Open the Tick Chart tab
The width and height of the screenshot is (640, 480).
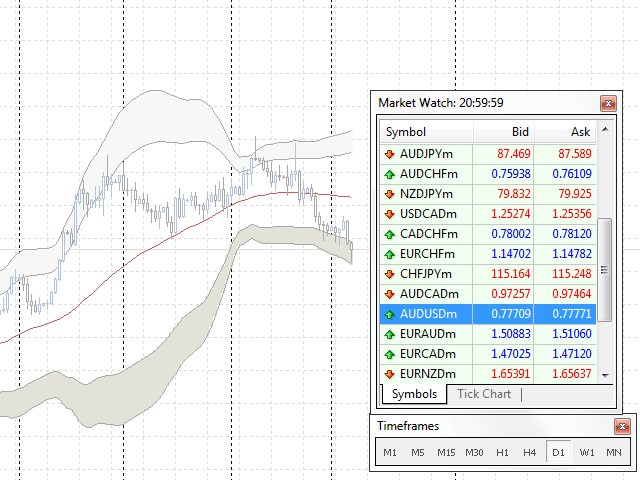click(483, 394)
